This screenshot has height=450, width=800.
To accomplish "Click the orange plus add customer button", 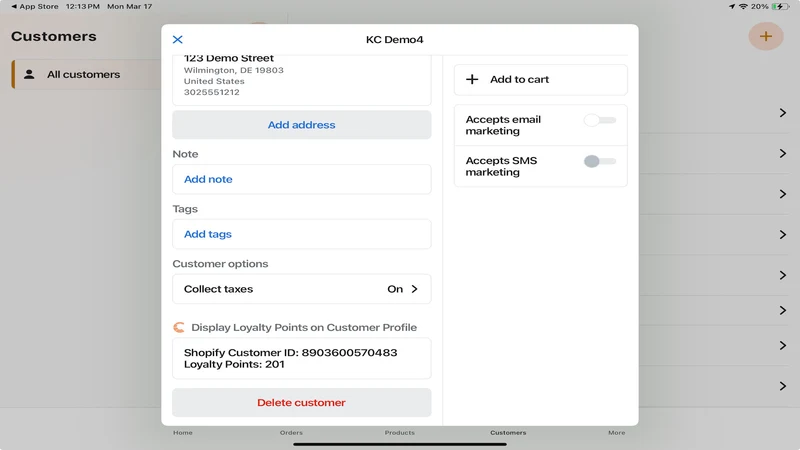I will point(766,36).
